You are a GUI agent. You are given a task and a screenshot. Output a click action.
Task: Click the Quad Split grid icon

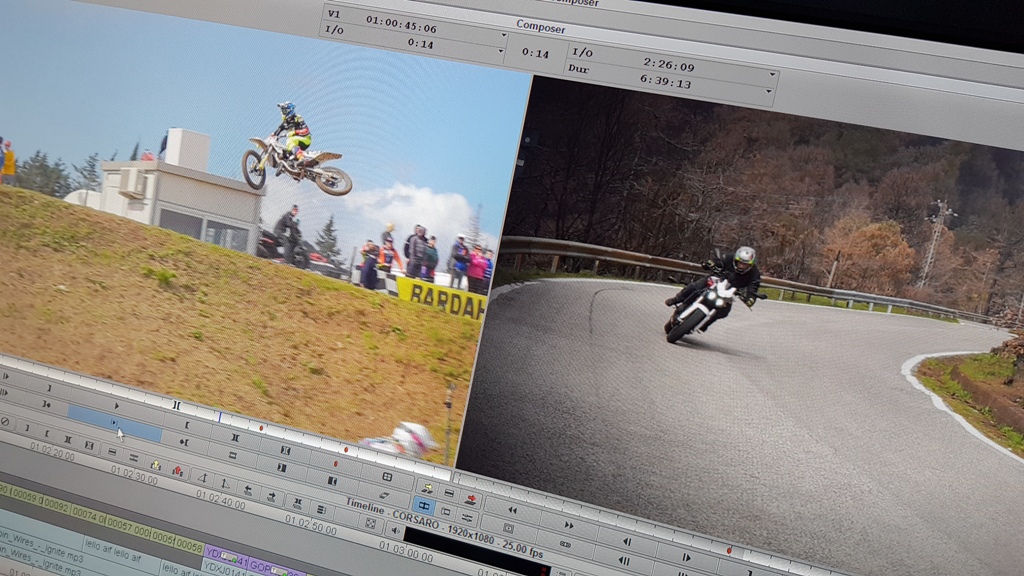click(387, 477)
